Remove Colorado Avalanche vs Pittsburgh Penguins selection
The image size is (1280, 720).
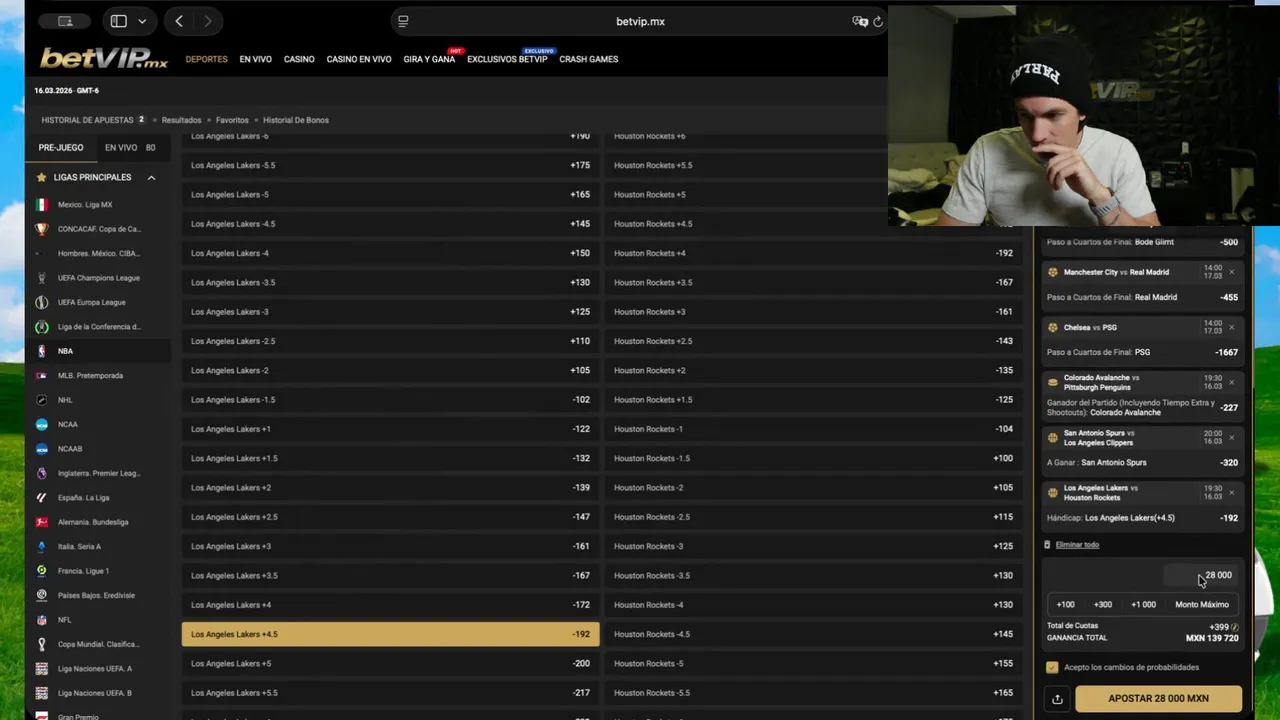(x=1231, y=382)
